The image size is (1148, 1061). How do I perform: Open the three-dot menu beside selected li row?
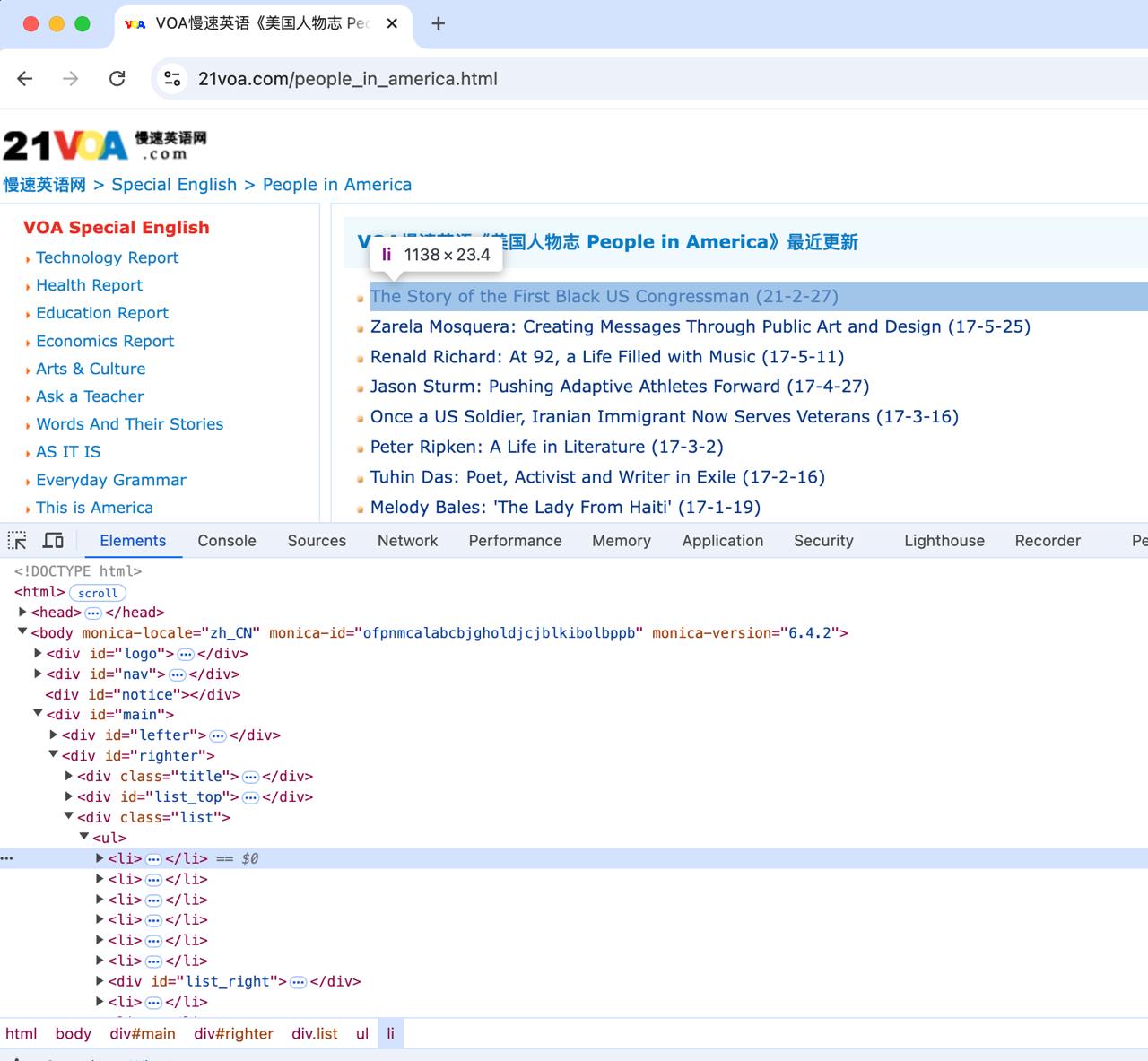click(7, 858)
